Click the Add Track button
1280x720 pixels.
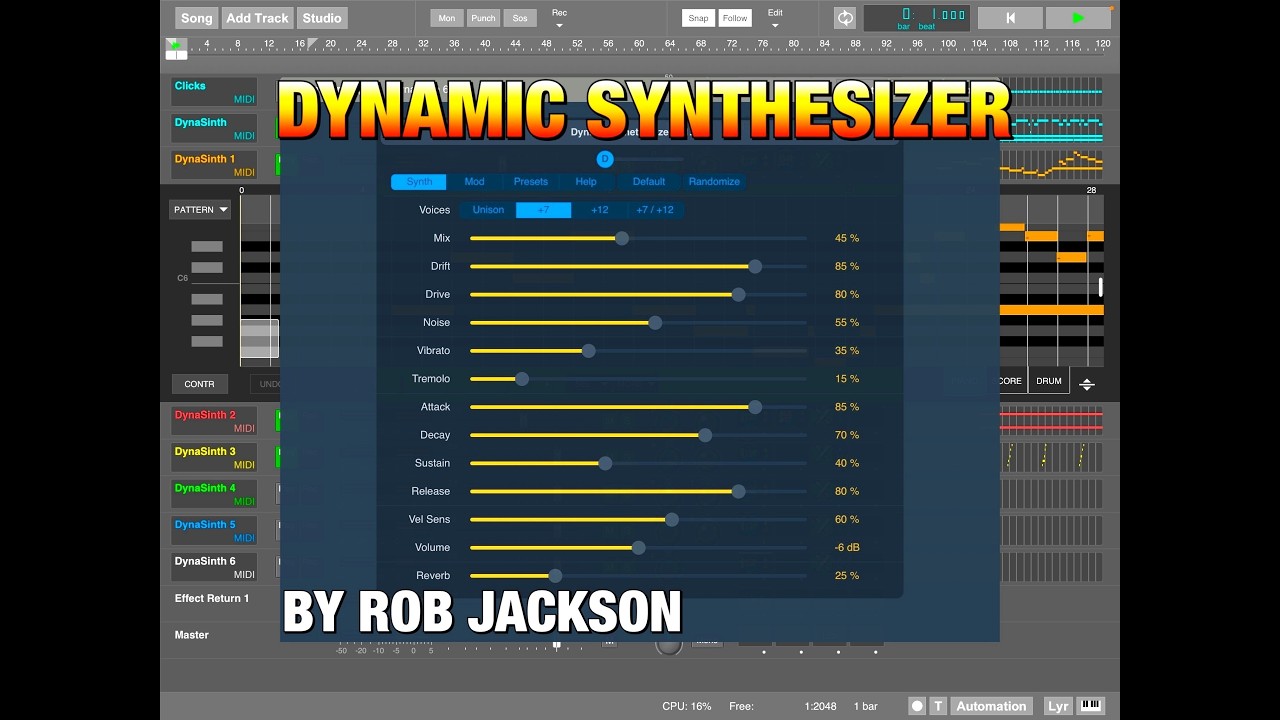click(x=257, y=18)
